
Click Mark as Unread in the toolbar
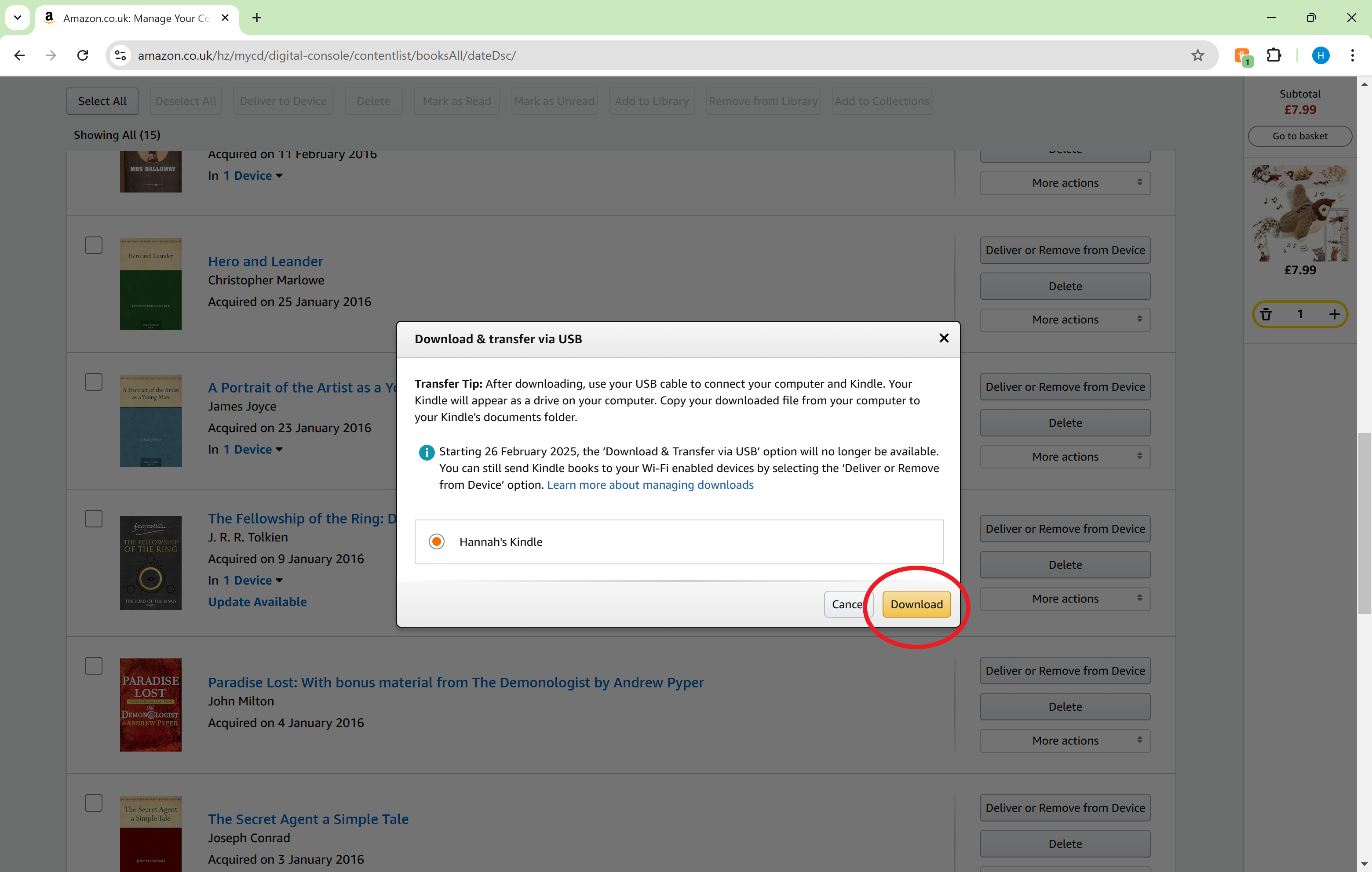tap(555, 101)
